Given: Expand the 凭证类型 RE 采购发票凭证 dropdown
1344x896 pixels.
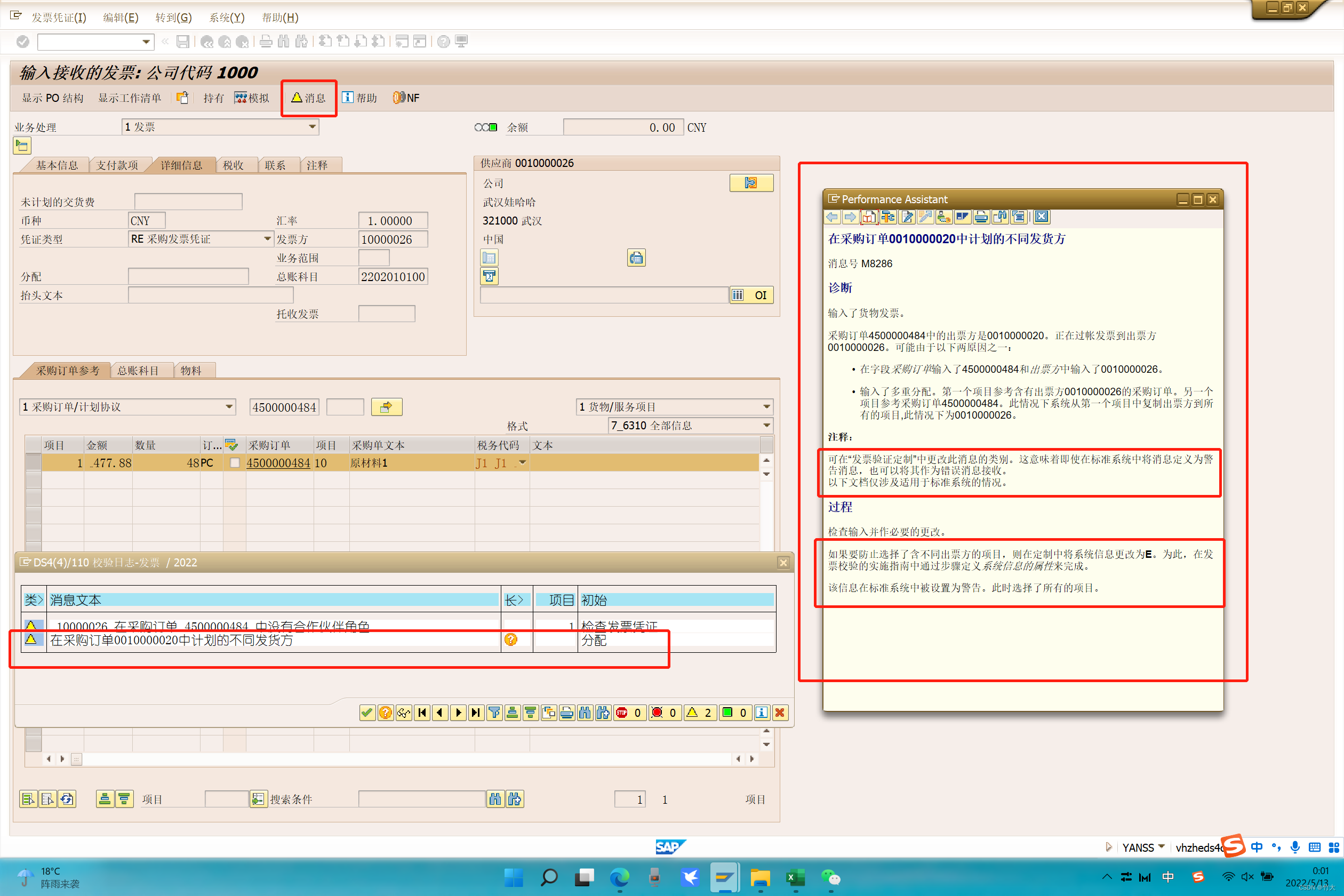Looking at the screenshot, I should click(x=267, y=239).
